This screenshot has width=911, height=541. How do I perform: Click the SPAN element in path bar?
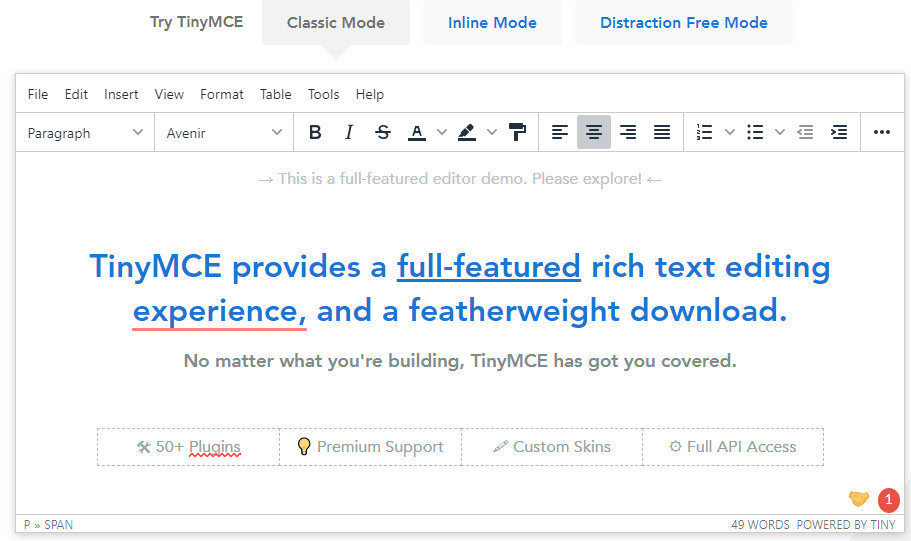point(59,525)
